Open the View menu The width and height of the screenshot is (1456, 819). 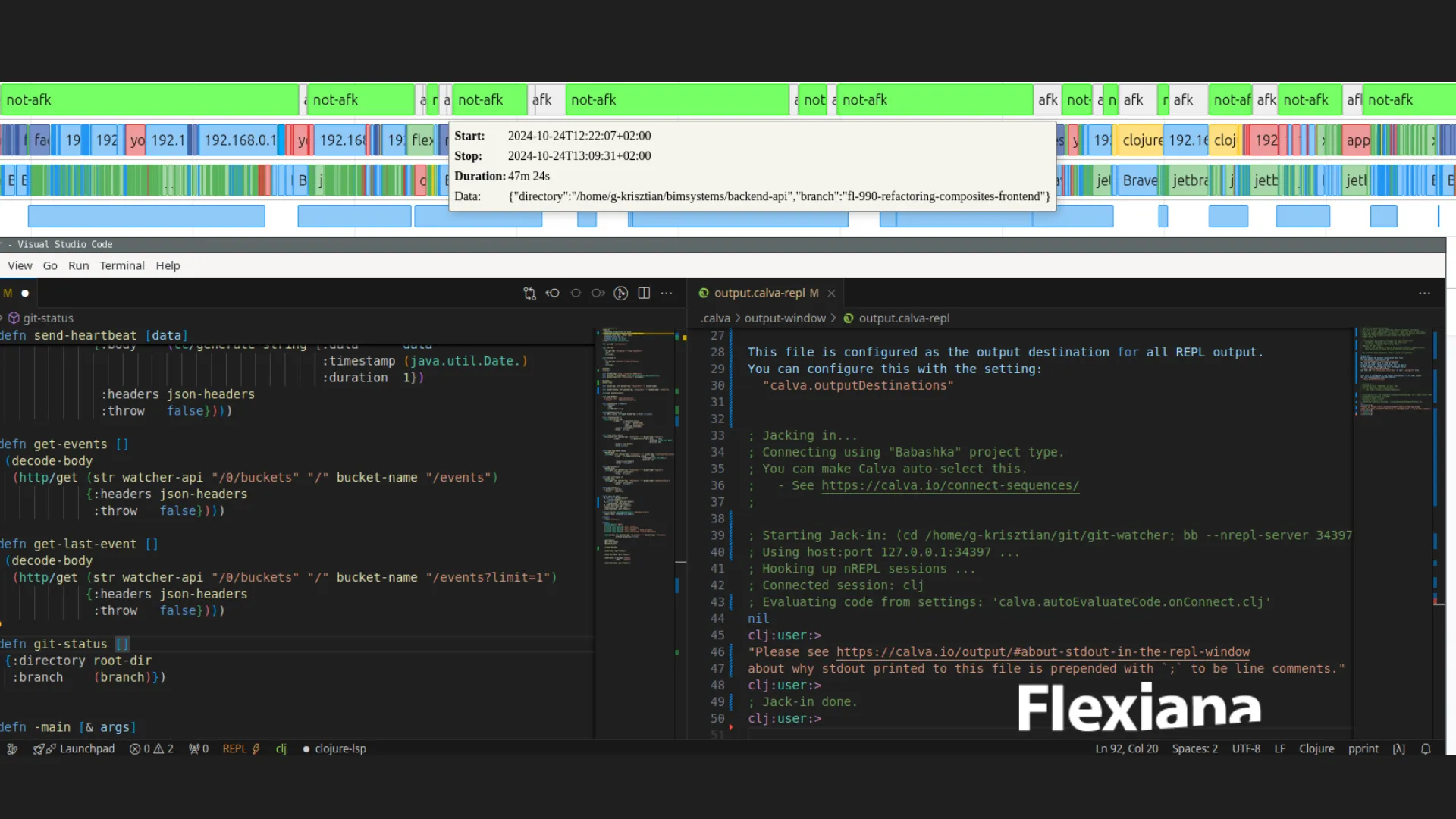click(20, 265)
